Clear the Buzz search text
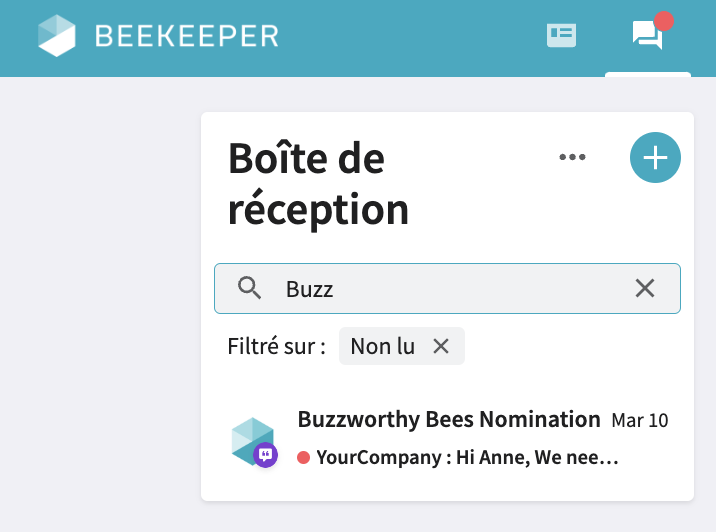The width and height of the screenshot is (716, 532). pos(645,289)
